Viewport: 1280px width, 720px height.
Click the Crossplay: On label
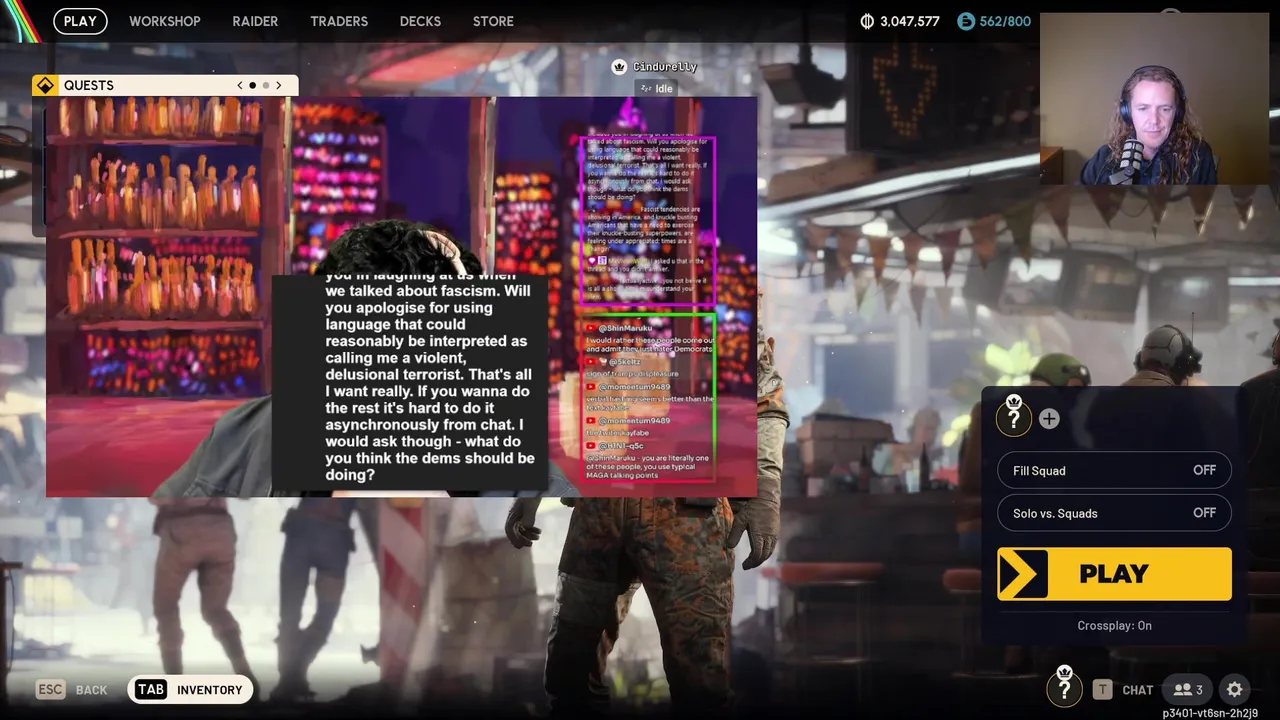click(1114, 625)
